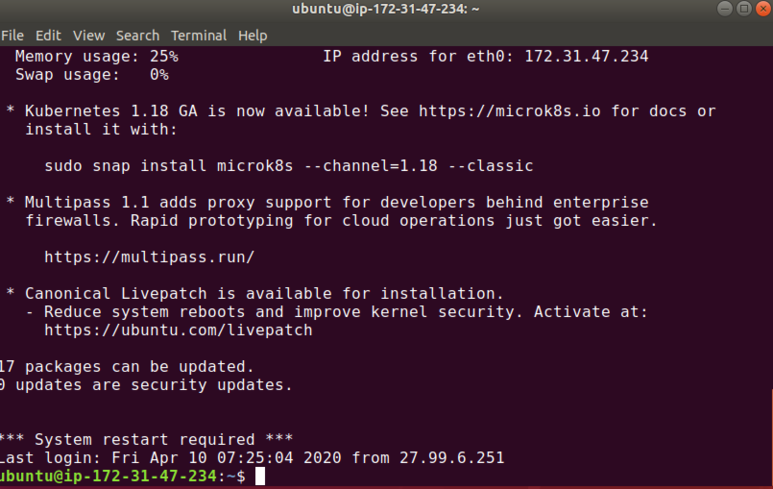Maximize the terminal window
773x489 pixels.
pyautogui.click(x=743, y=9)
